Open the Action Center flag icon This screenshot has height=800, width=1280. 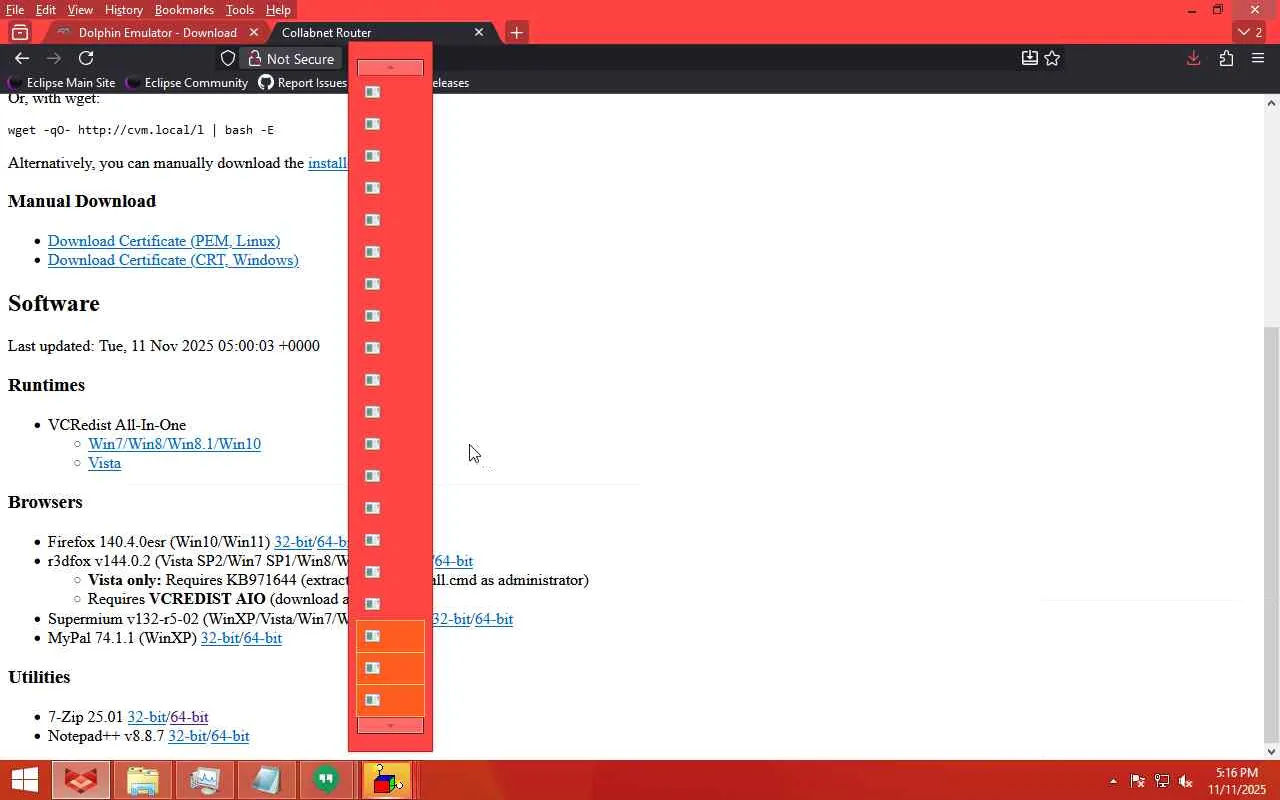click(1138, 781)
